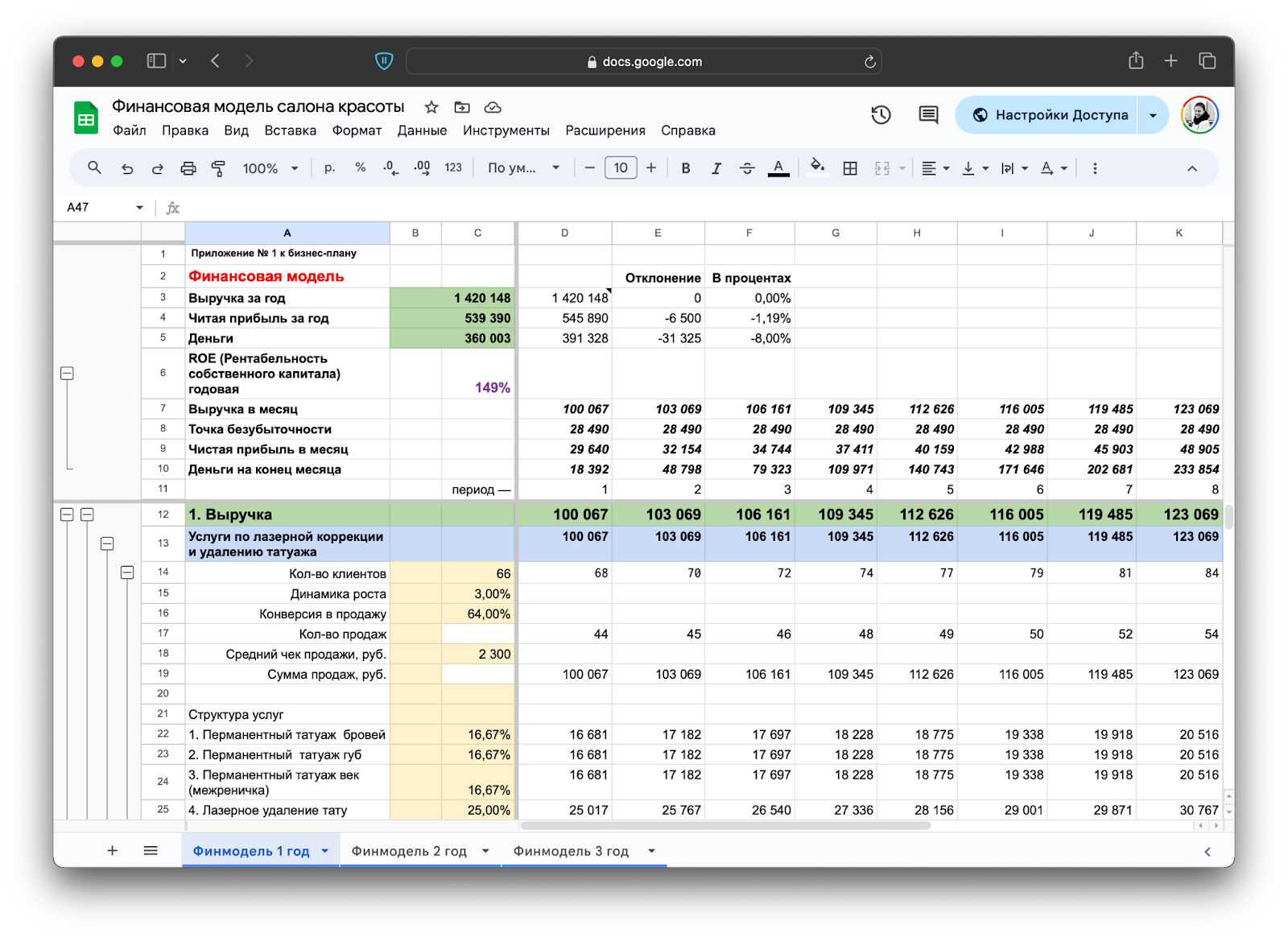Open the comments icon
Viewport: 1288px width, 938px height.
(928, 115)
